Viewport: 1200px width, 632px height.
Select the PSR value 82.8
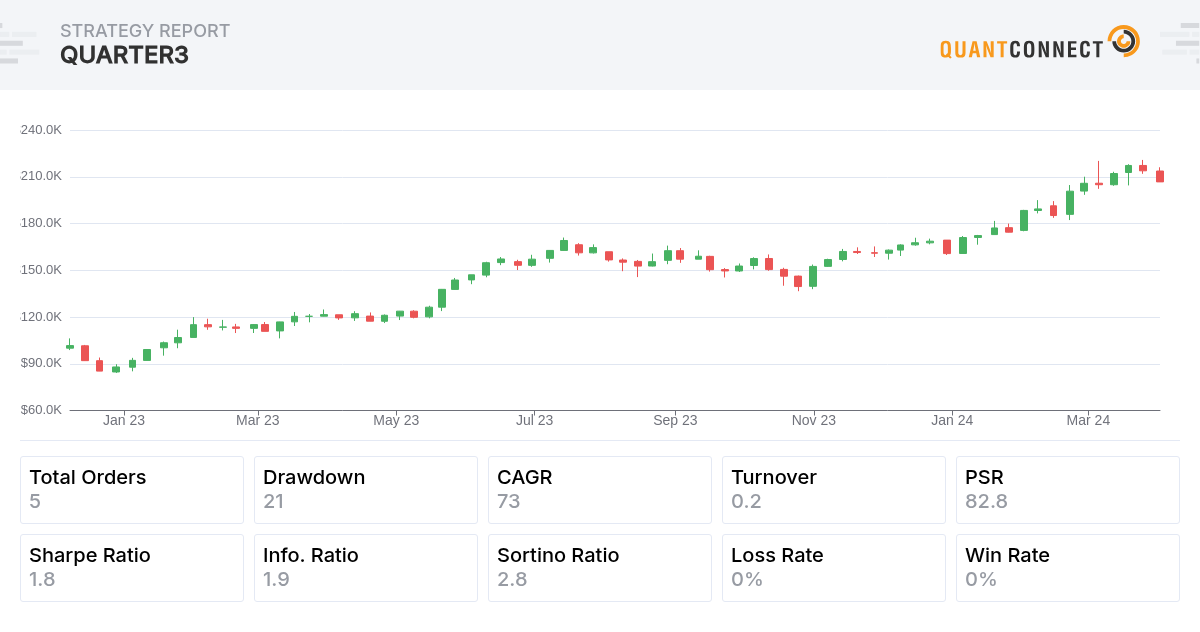[986, 501]
